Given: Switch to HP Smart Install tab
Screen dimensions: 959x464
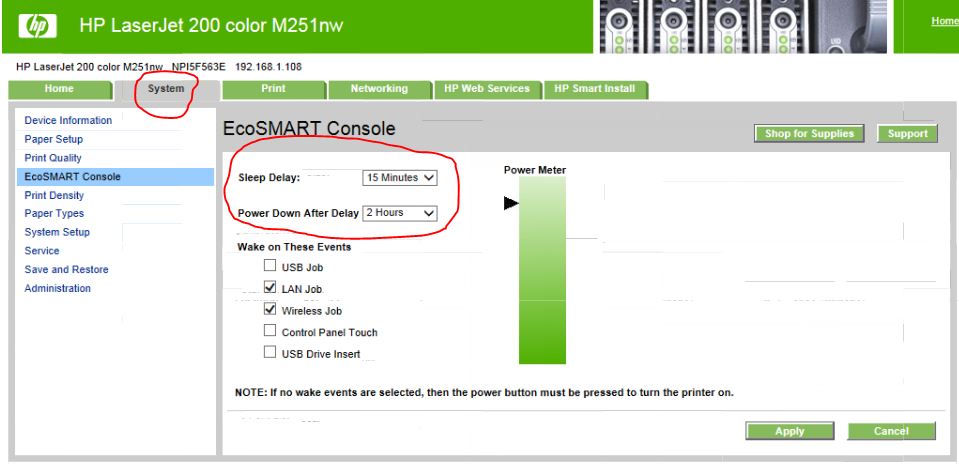Looking at the screenshot, I should tap(595, 89).
